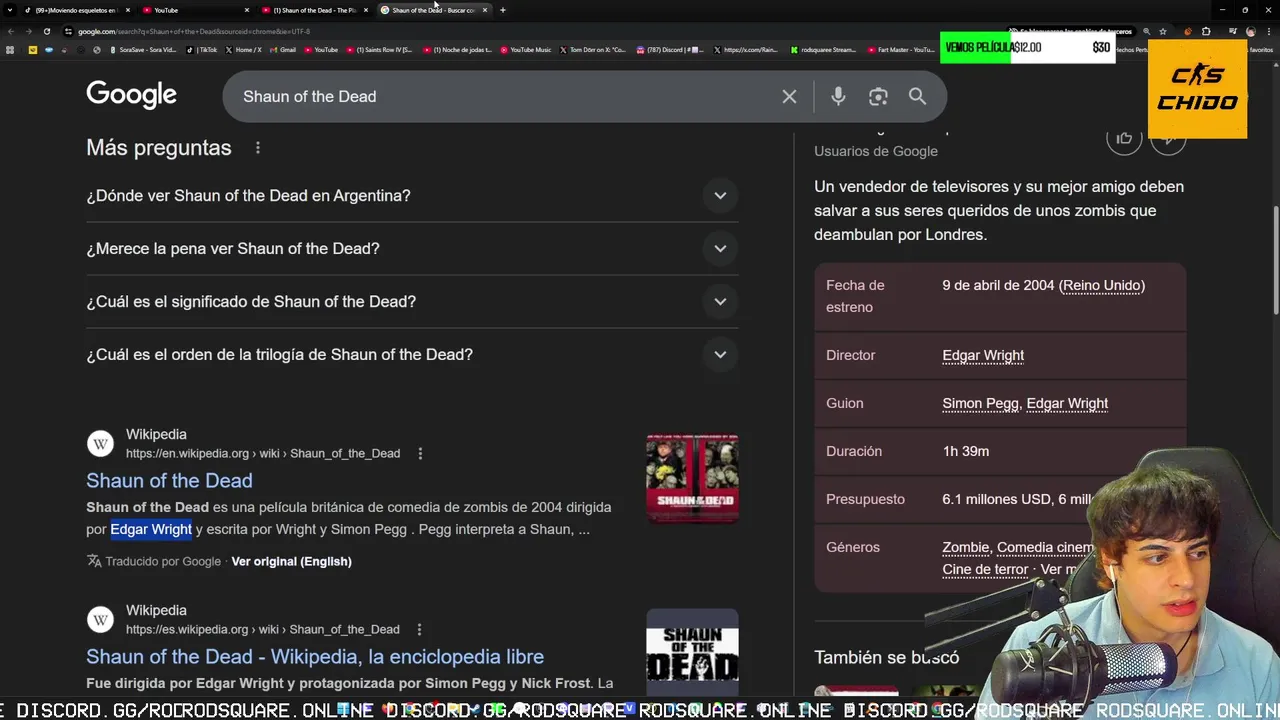The image size is (1280, 720).
Task: Open Shaun of the Dead - Wikipedia, la enciclopedia libre
Action: click(315, 657)
